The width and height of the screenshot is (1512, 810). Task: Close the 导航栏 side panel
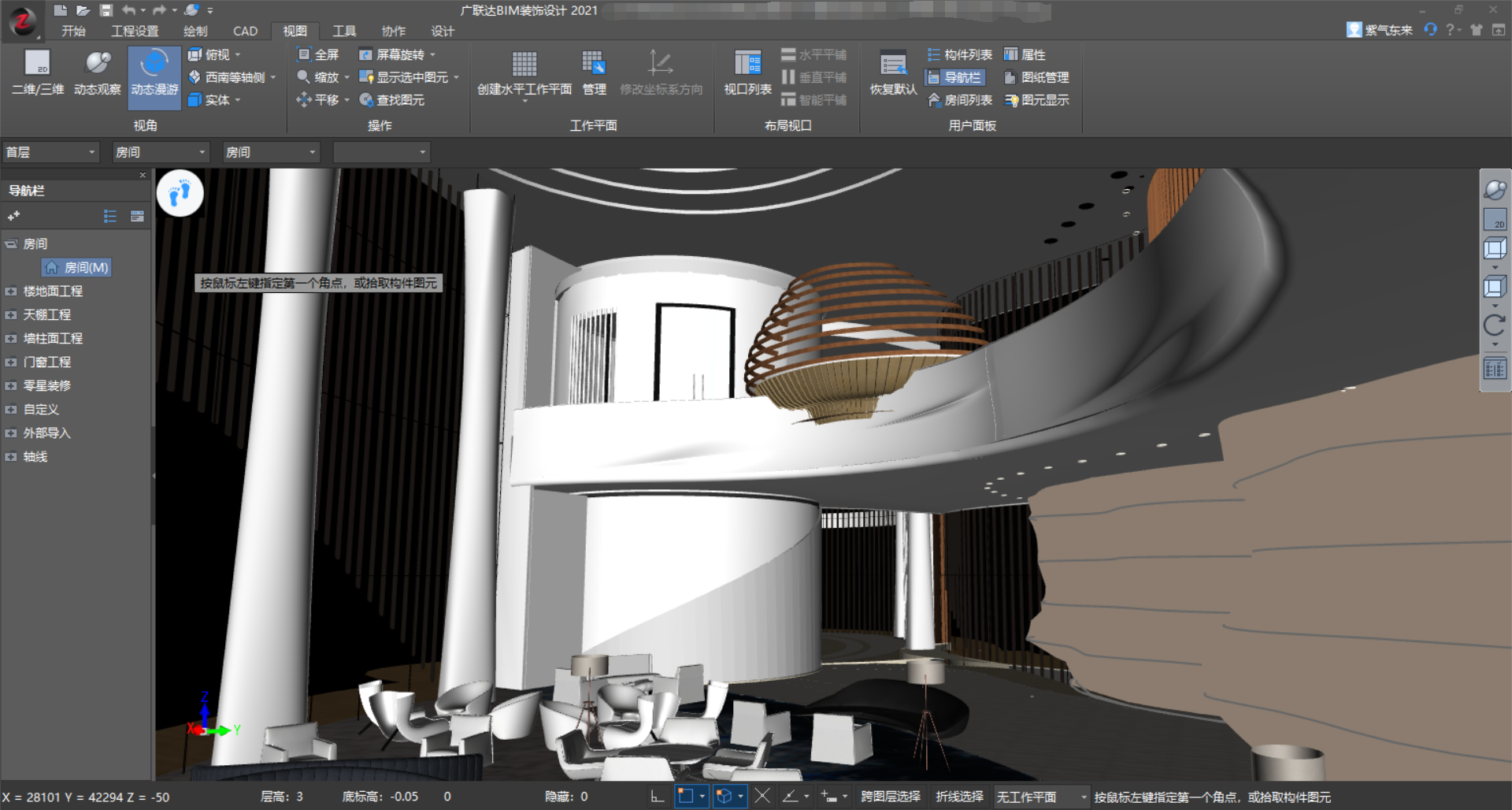tap(143, 175)
